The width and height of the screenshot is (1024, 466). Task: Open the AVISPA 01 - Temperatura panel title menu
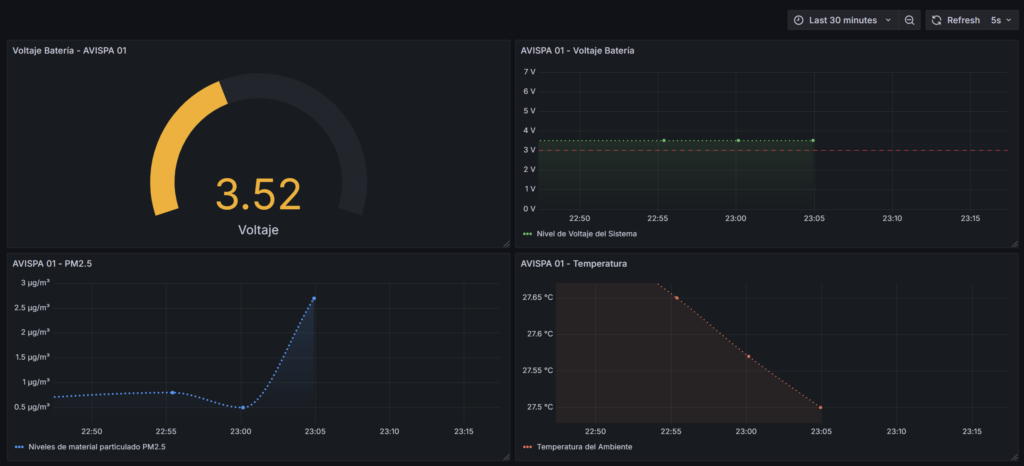pos(567,264)
